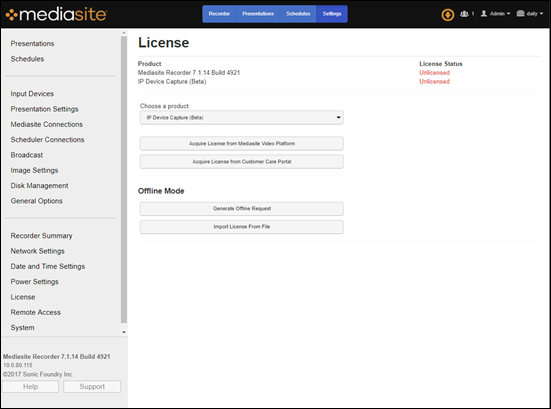
Task: Switch to the Schedules top tab
Action: (x=298, y=14)
